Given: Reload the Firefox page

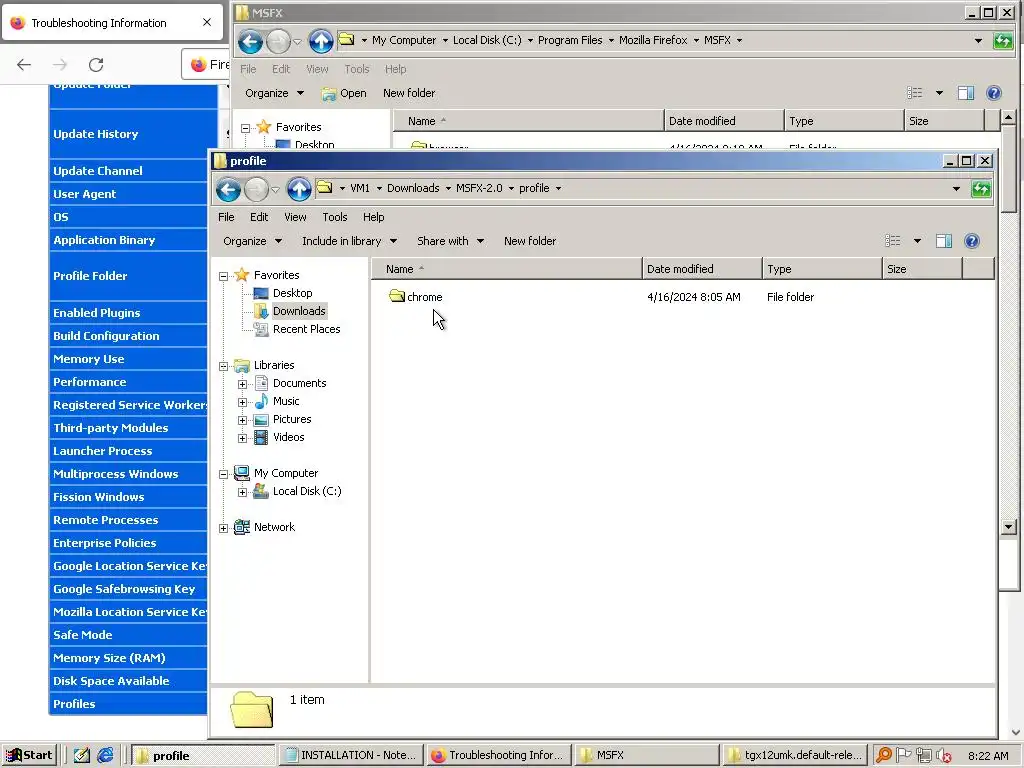Looking at the screenshot, I should pos(96,65).
